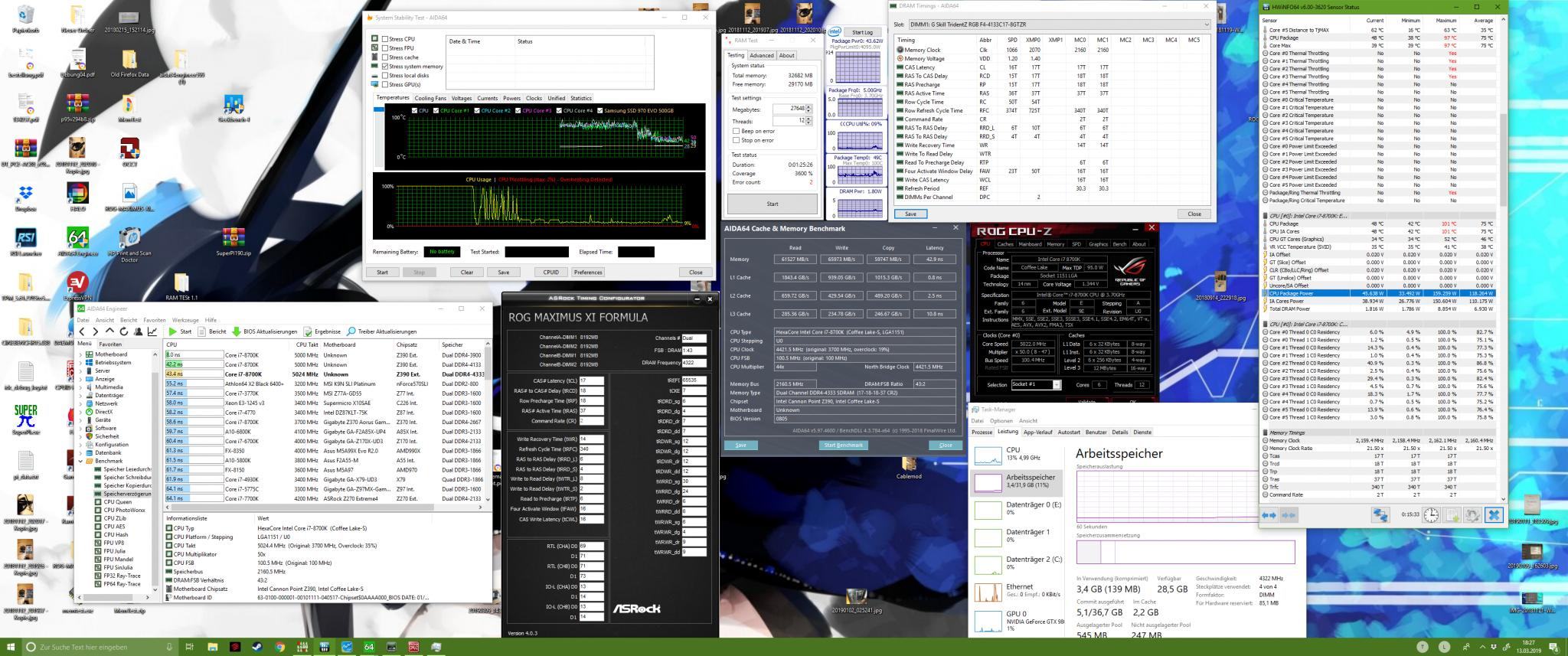Switch to the Cooling Fans tab
Viewport: 1568px width, 656px height.
pyautogui.click(x=430, y=98)
